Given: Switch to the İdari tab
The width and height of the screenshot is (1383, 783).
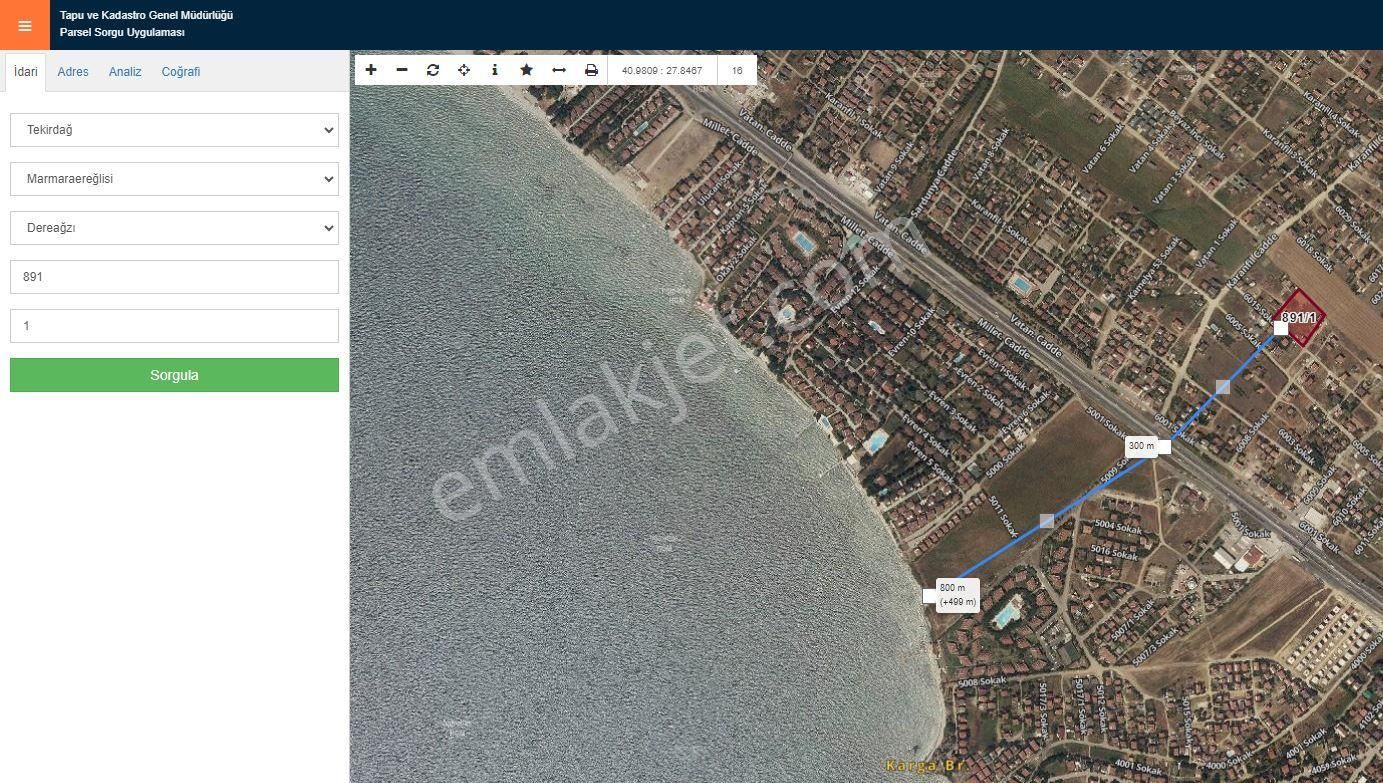Looking at the screenshot, I should point(26,72).
